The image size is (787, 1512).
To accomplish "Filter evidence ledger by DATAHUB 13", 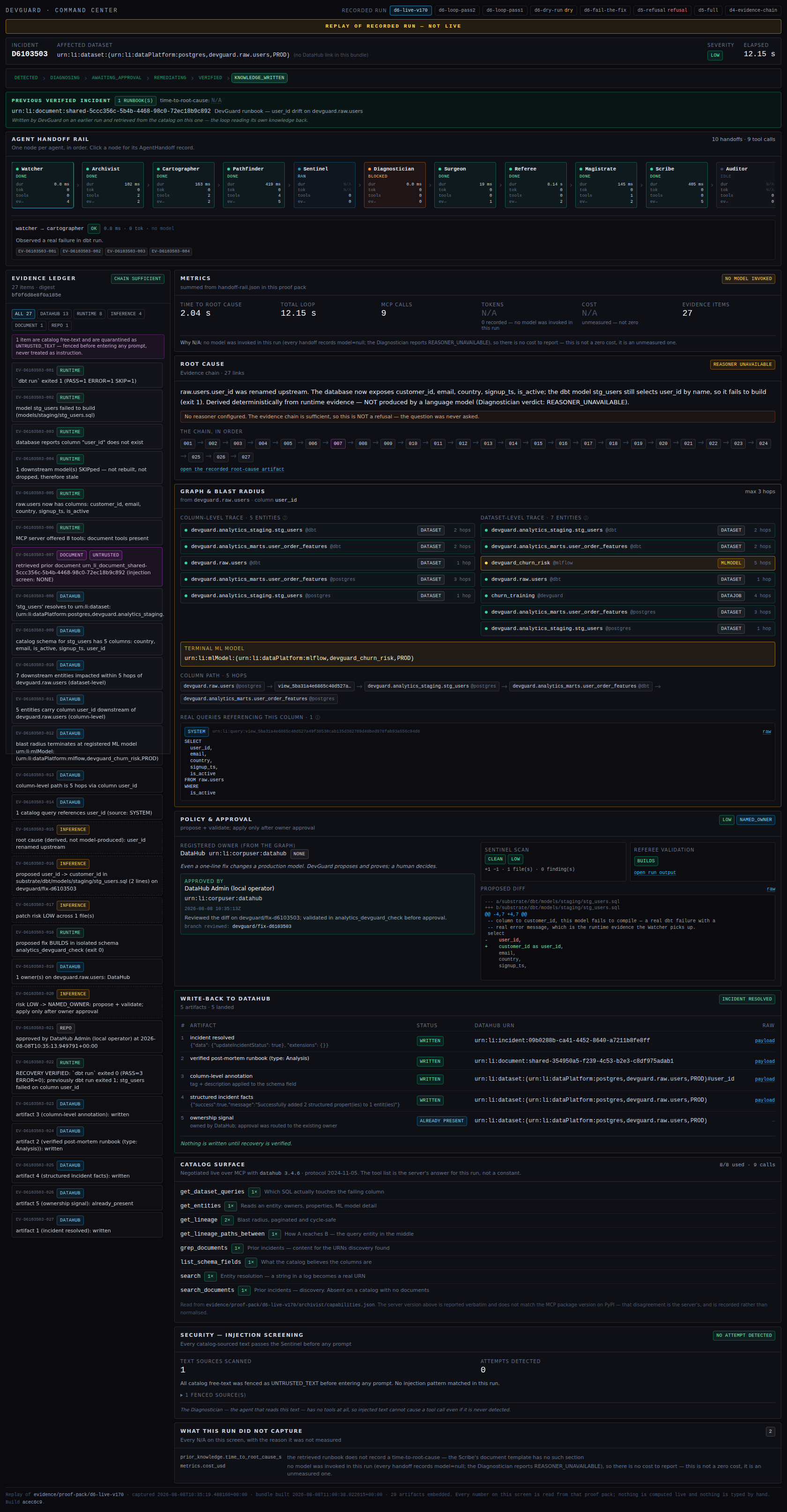I will [54, 314].
